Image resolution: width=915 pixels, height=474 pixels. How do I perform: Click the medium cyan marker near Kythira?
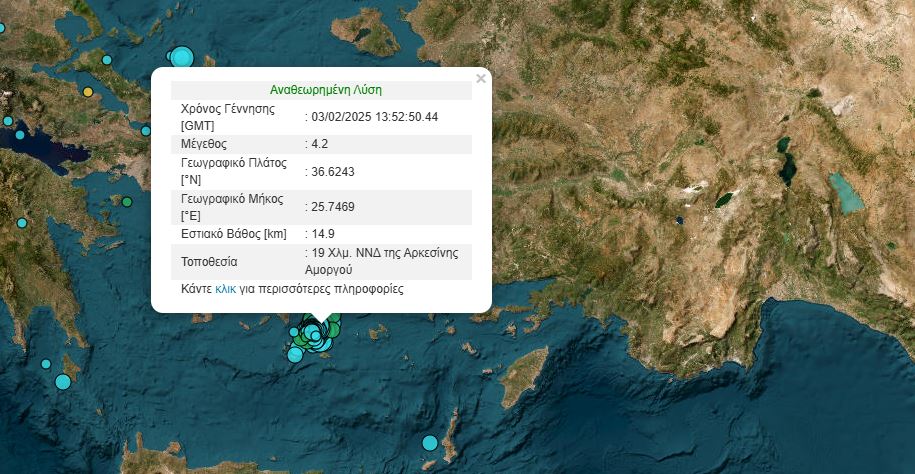click(x=63, y=382)
